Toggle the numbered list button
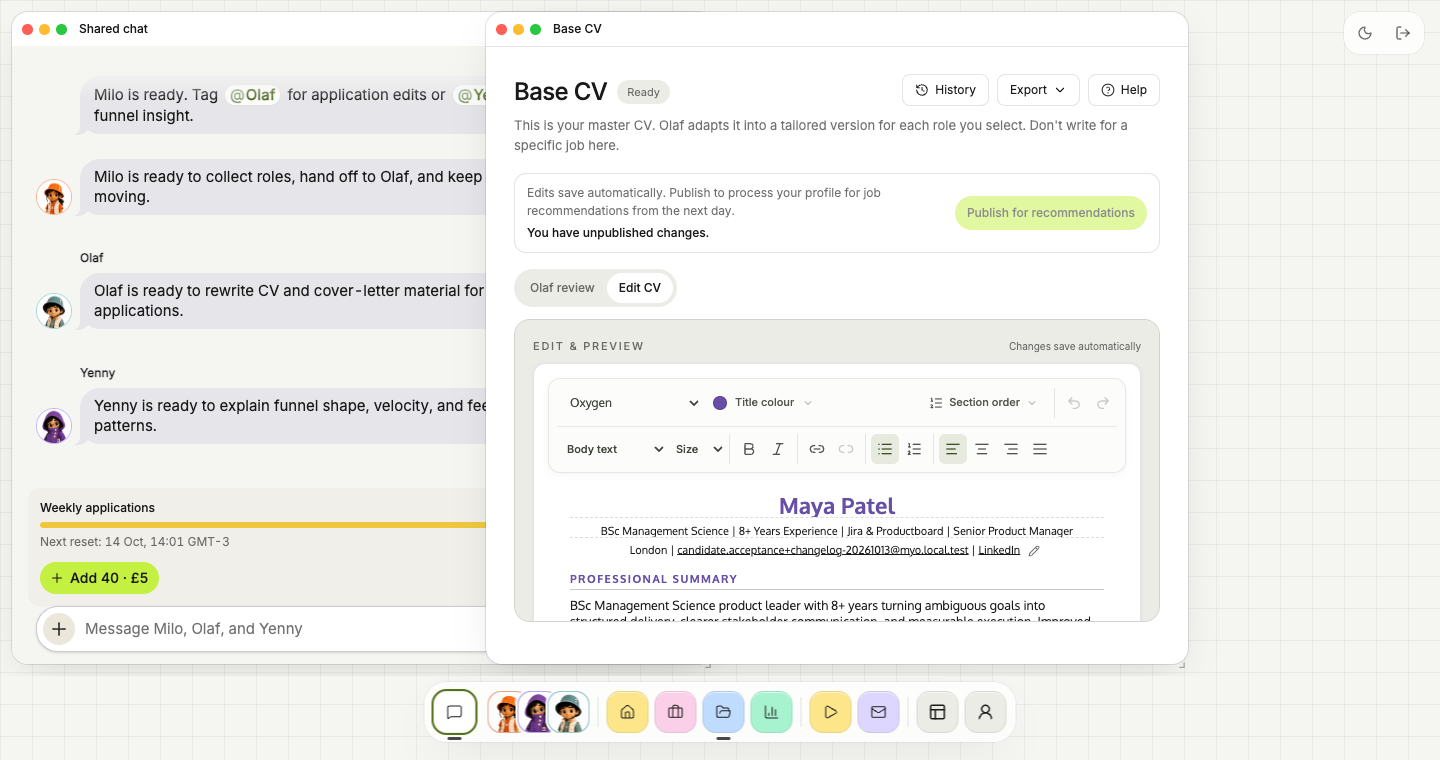This screenshot has height=760, width=1440. [x=914, y=449]
